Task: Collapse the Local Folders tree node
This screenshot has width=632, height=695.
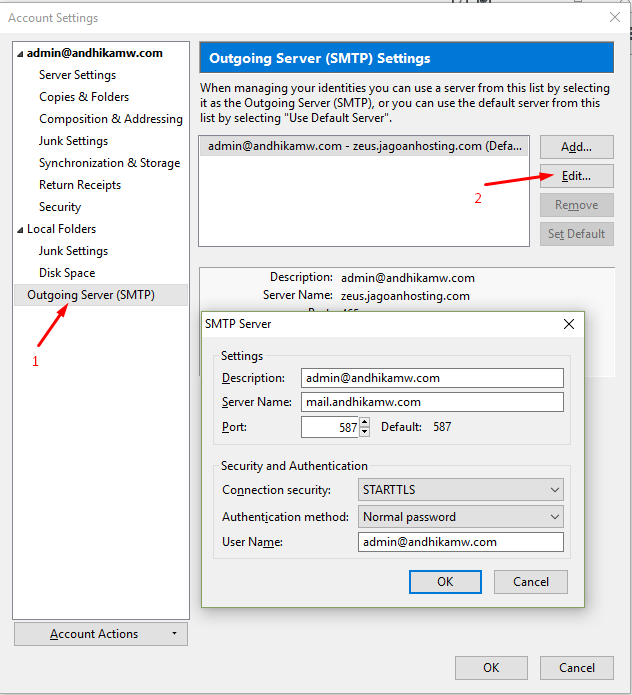Action: coord(20,230)
